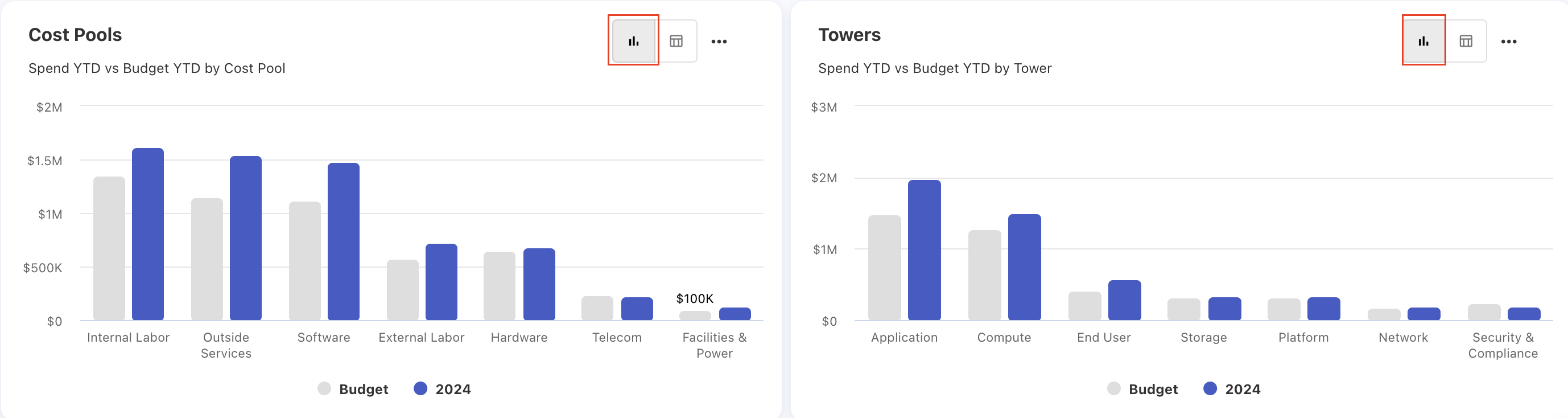The height and width of the screenshot is (418, 1568).
Task: Click the Facilities & Power 2024 bar
Action: tap(735, 314)
